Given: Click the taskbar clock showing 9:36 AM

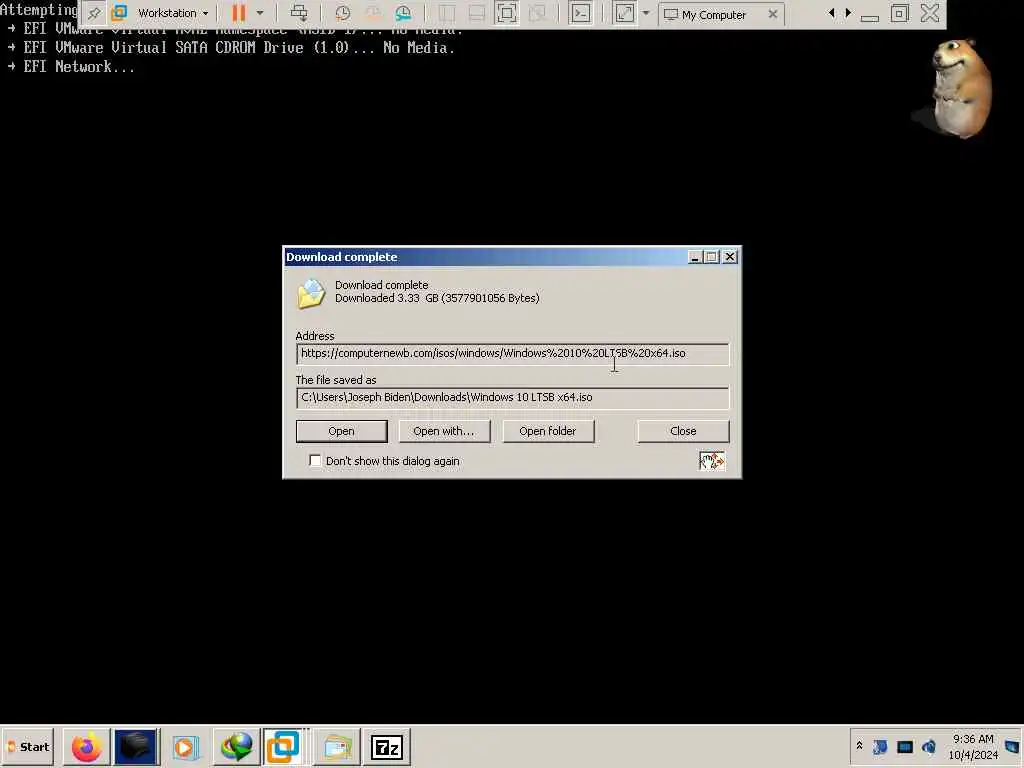Looking at the screenshot, I should click(973, 746).
